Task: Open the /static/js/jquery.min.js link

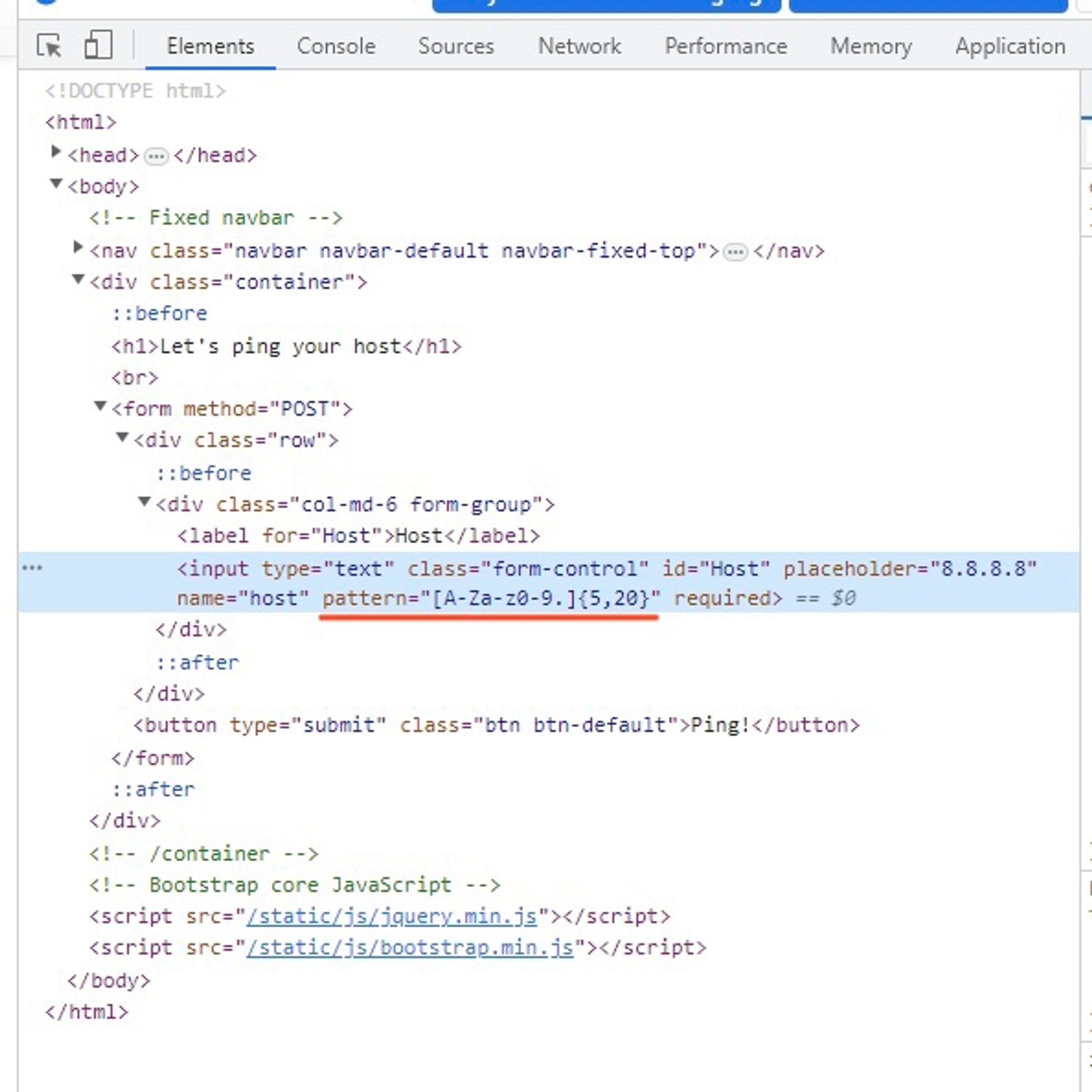Action: click(x=391, y=916)
